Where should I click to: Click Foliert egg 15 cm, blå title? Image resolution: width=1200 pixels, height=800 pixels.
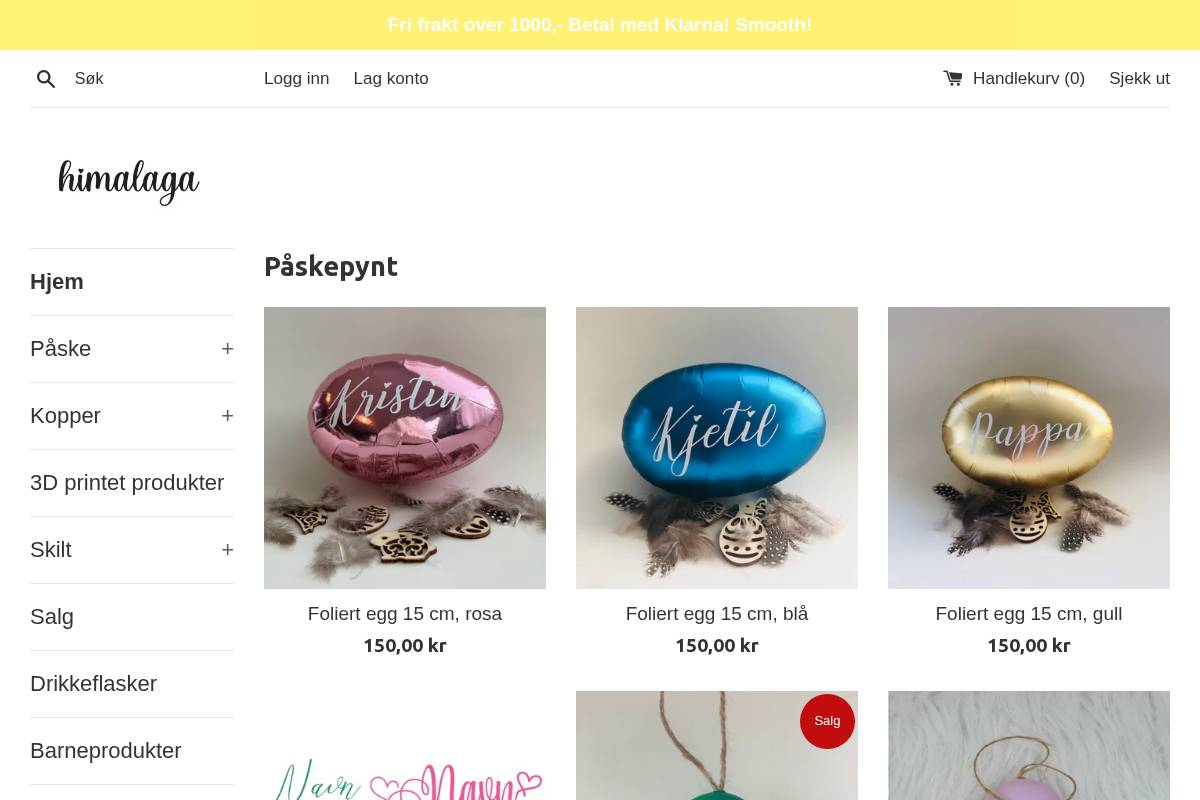pos(717,614)
